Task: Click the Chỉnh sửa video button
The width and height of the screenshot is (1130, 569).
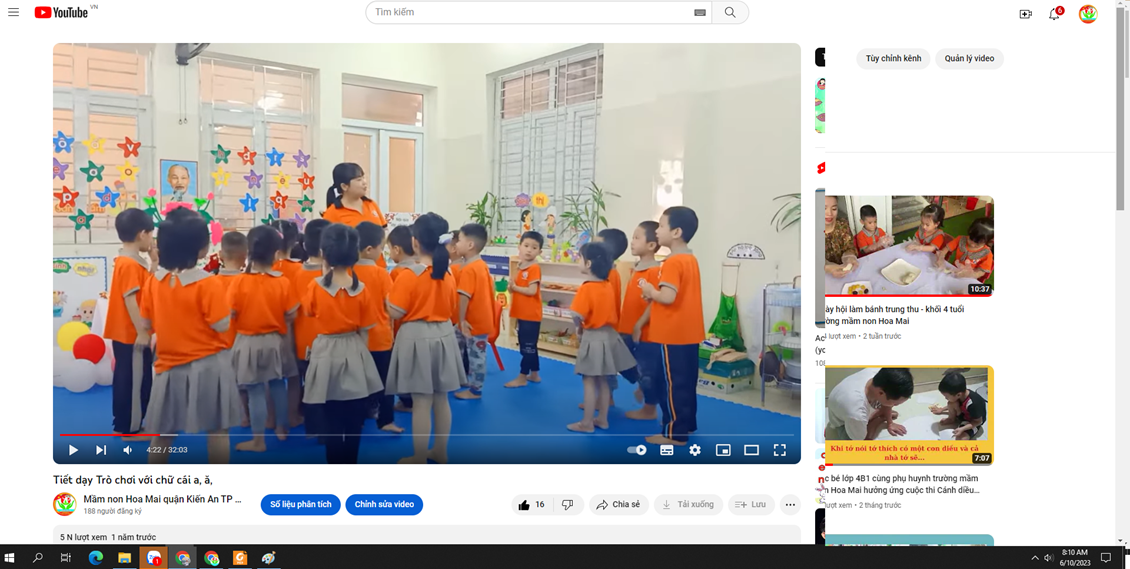Action: coord(384,505)
